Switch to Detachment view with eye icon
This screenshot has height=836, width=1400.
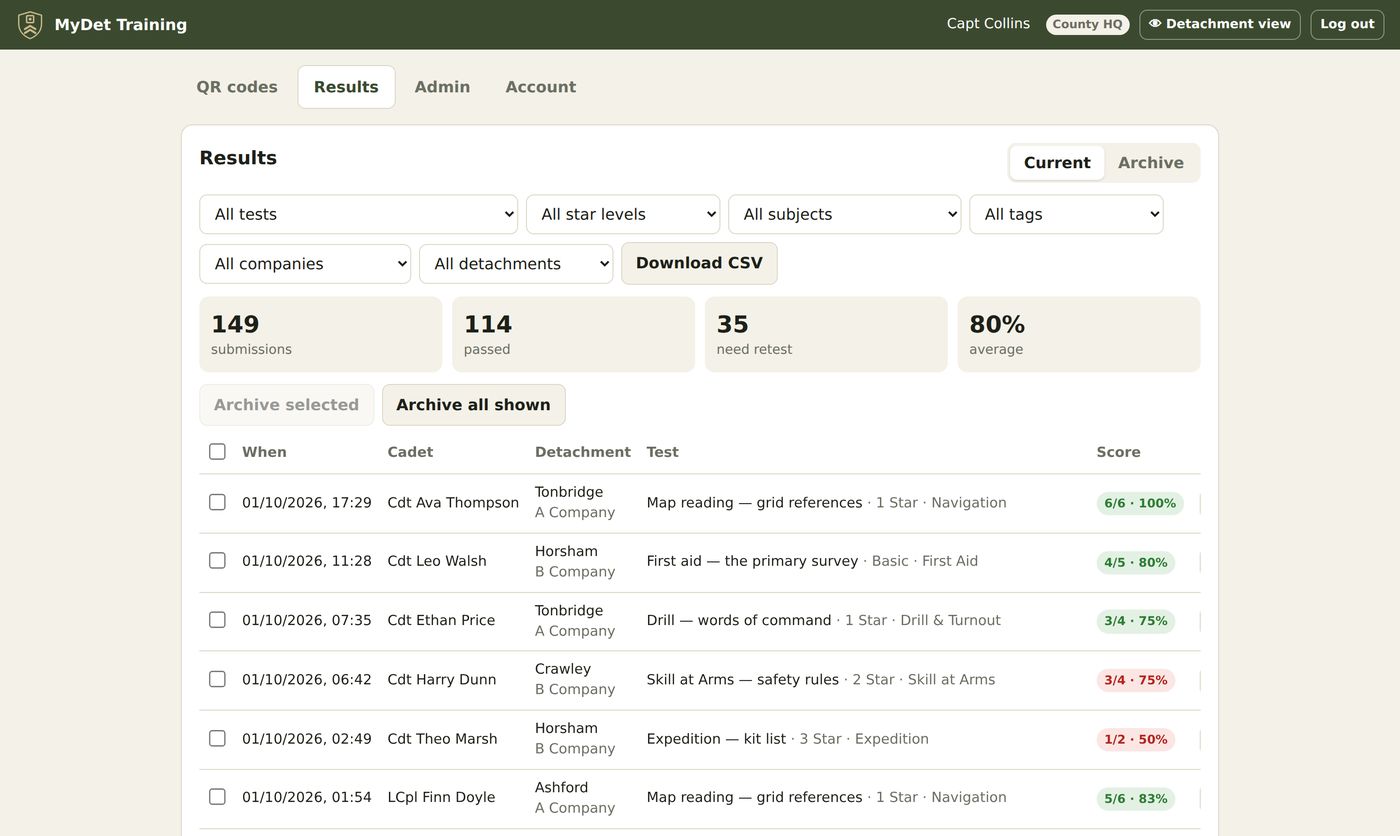(x=1220, y=24)
